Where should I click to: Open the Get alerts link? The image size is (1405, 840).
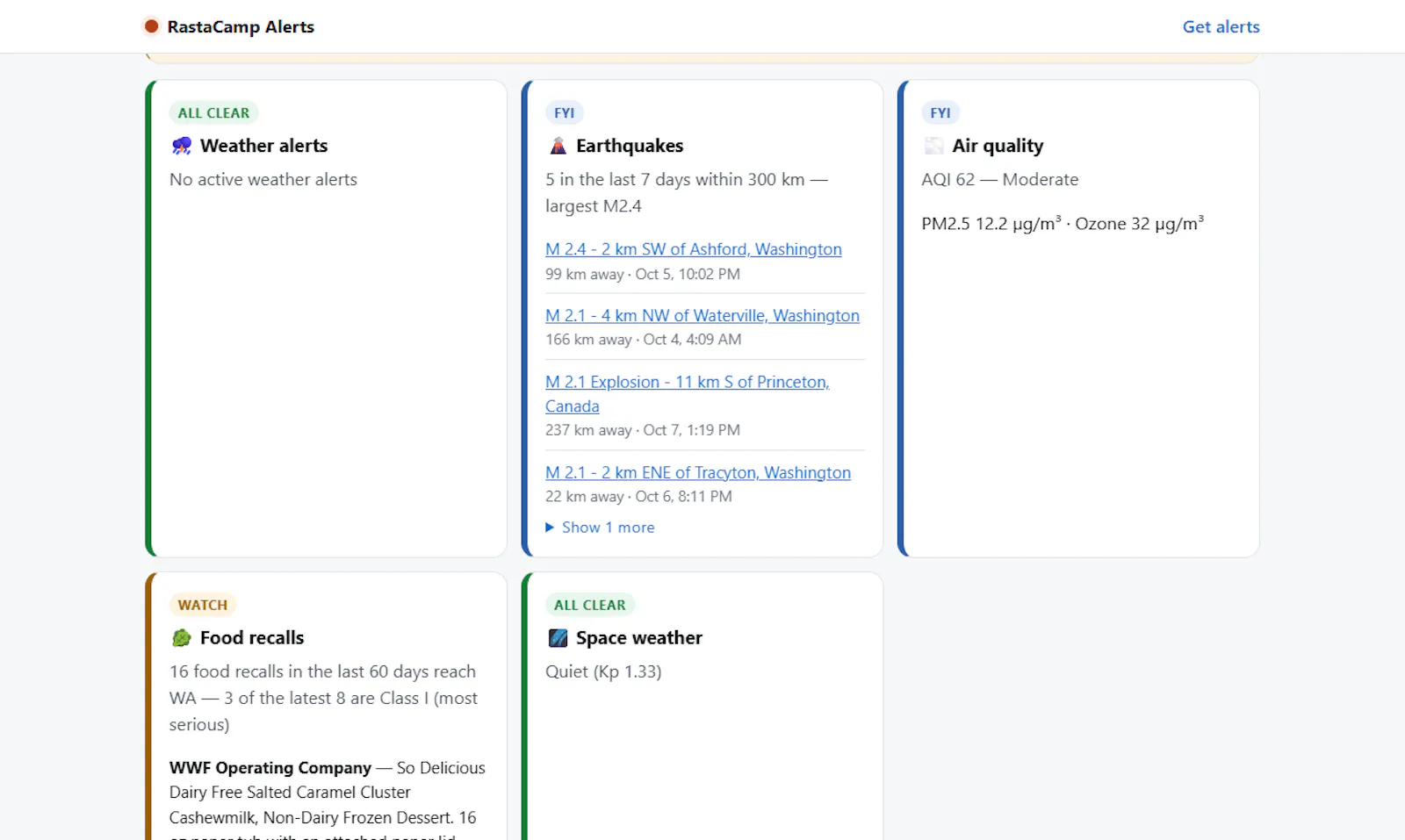tap(1221, 26)
